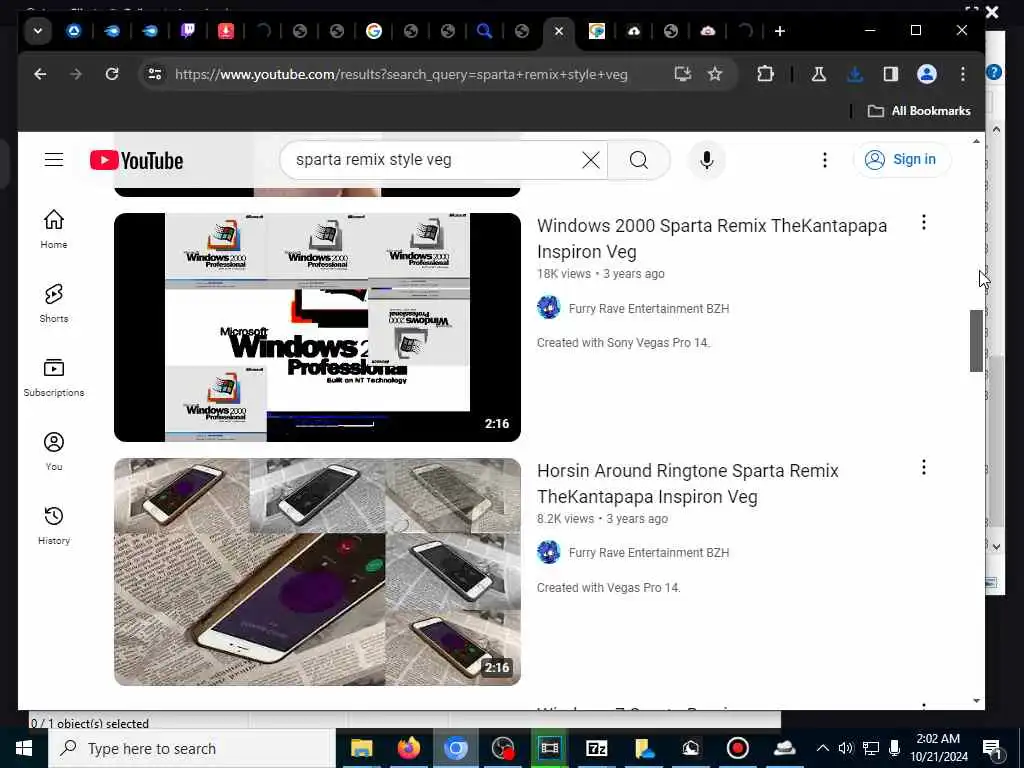This screenshot has height=768, width=1024.
Task: Open Windows 2000 Sparta Remix video title
Action: tap(712, 238)
